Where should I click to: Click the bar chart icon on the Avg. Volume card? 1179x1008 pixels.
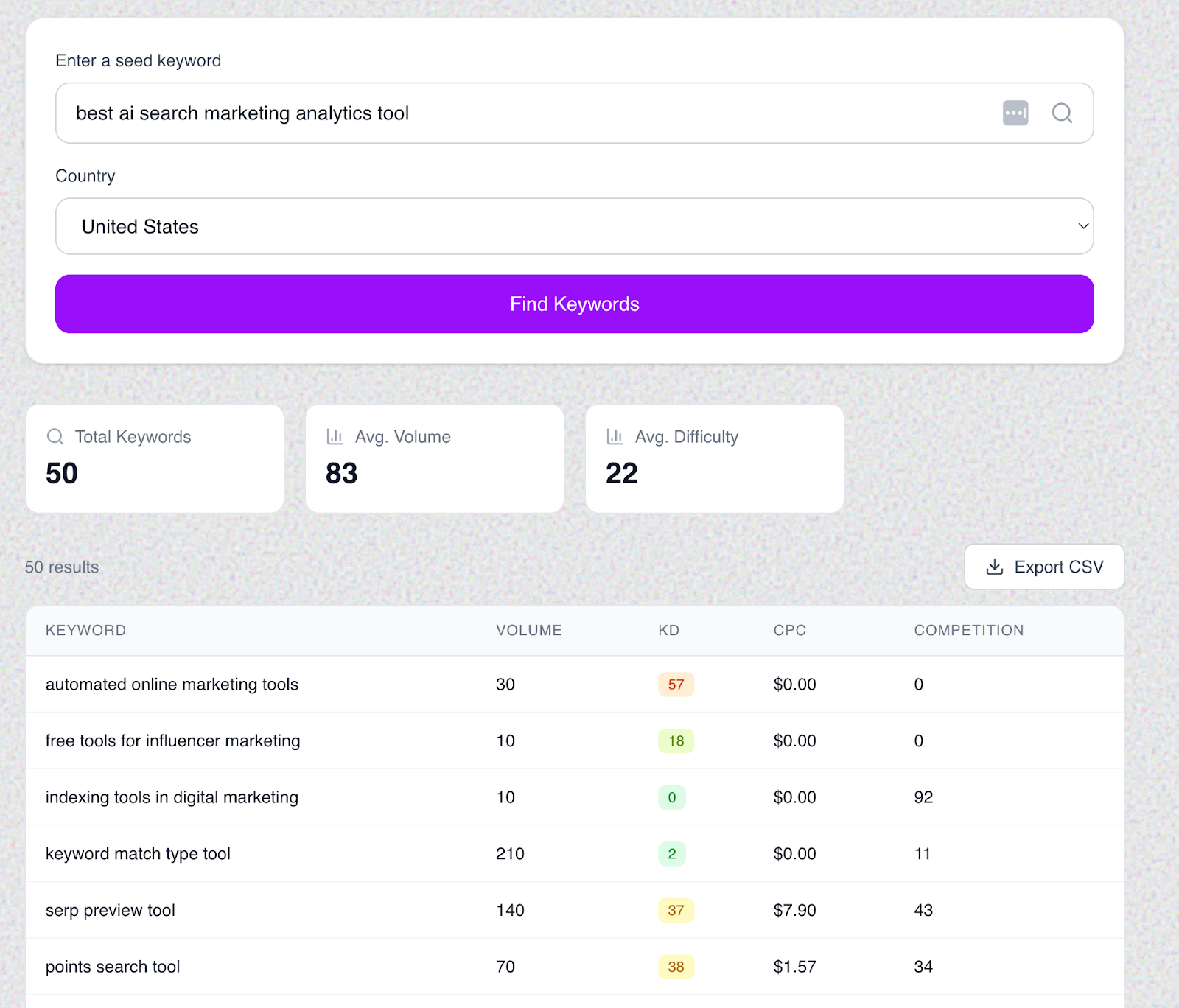tap(335, 436)
